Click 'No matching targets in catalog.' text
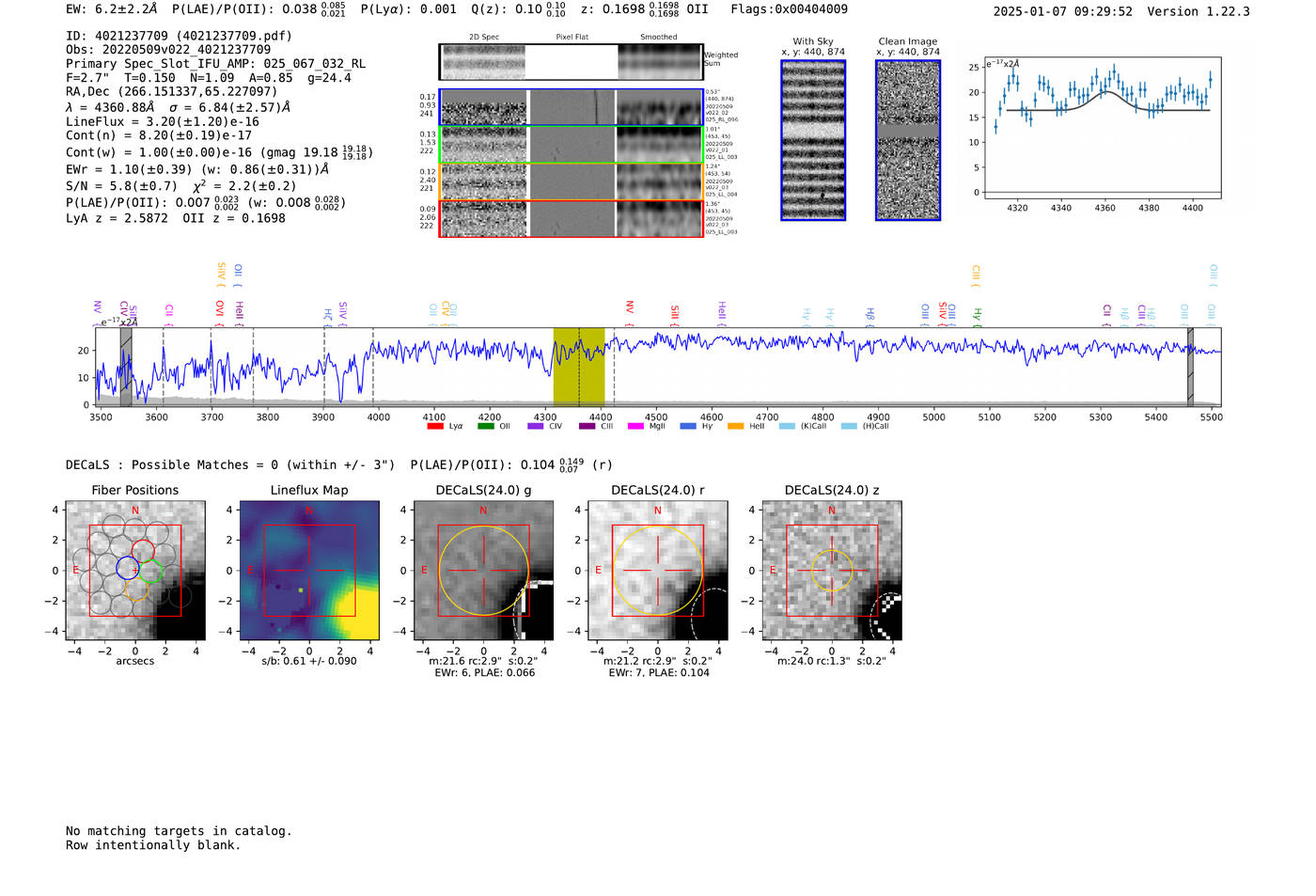Viewport: 1316px width, 896px height. click(x=179, y=831)
